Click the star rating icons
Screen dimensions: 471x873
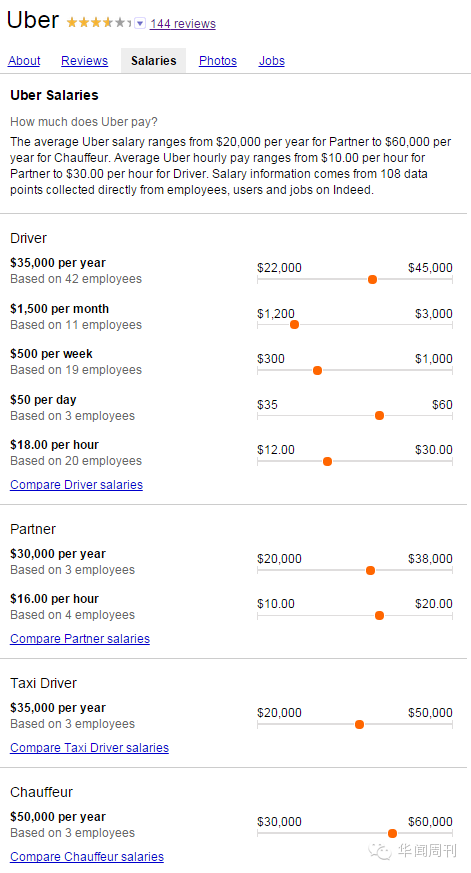pos(99,23)
